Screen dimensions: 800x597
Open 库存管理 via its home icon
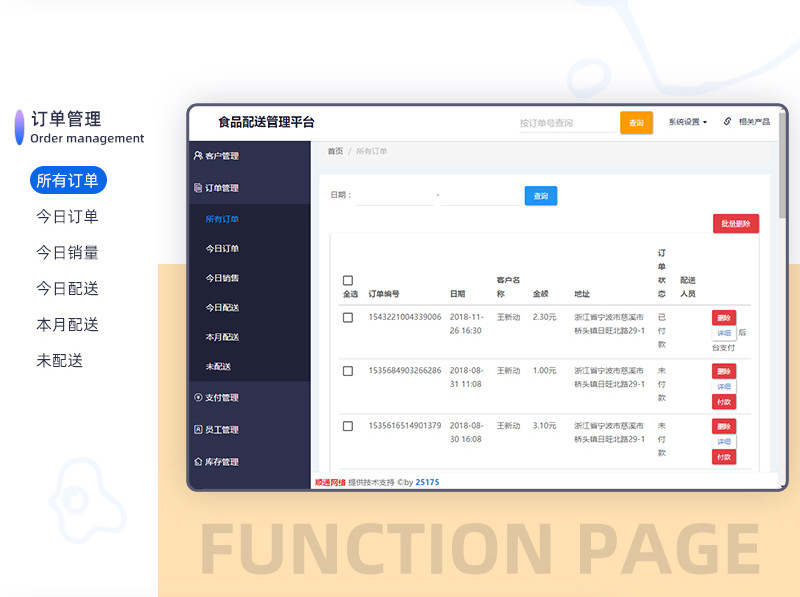pyautogui.click(x=198, y=462)
